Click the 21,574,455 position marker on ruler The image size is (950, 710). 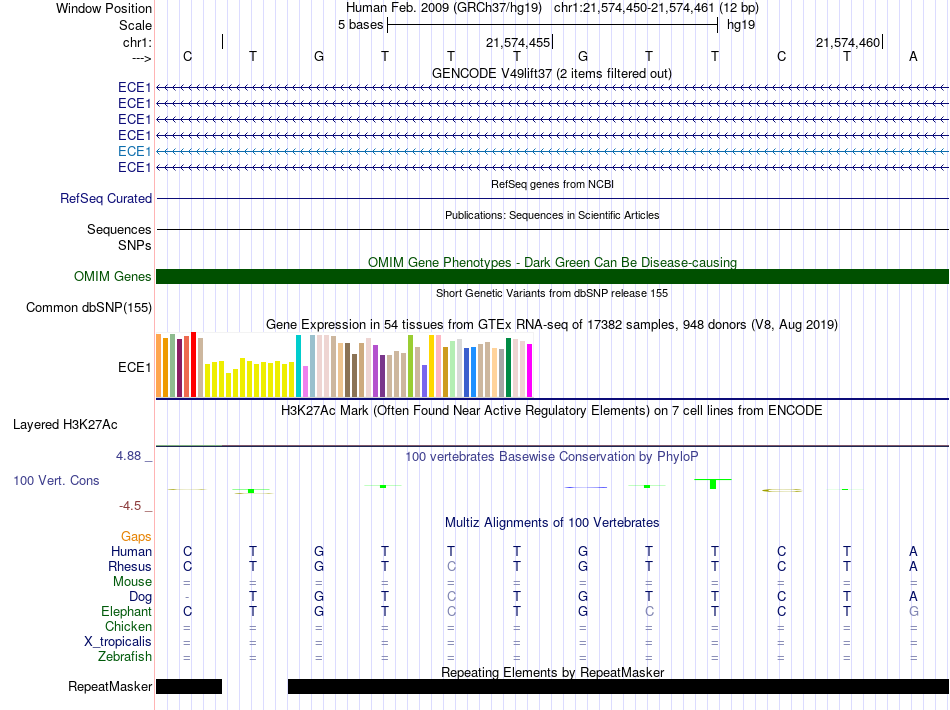coord(519,43)
